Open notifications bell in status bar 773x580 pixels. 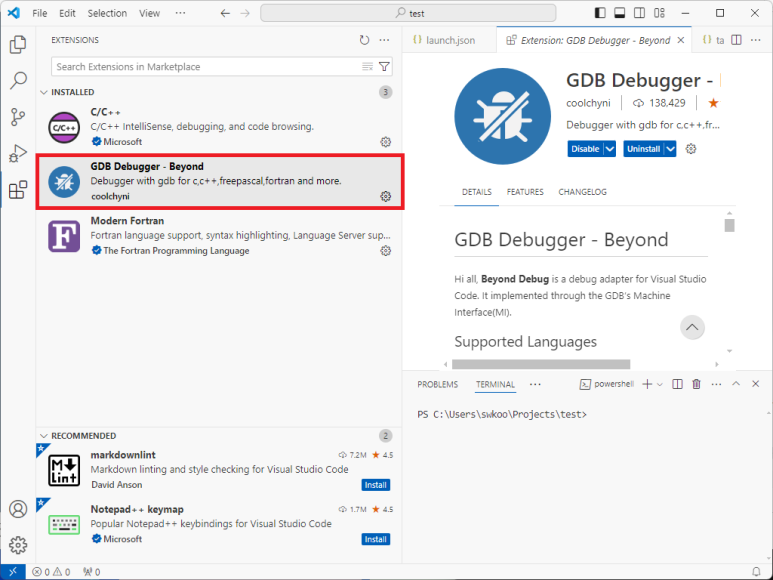[756, 572]
